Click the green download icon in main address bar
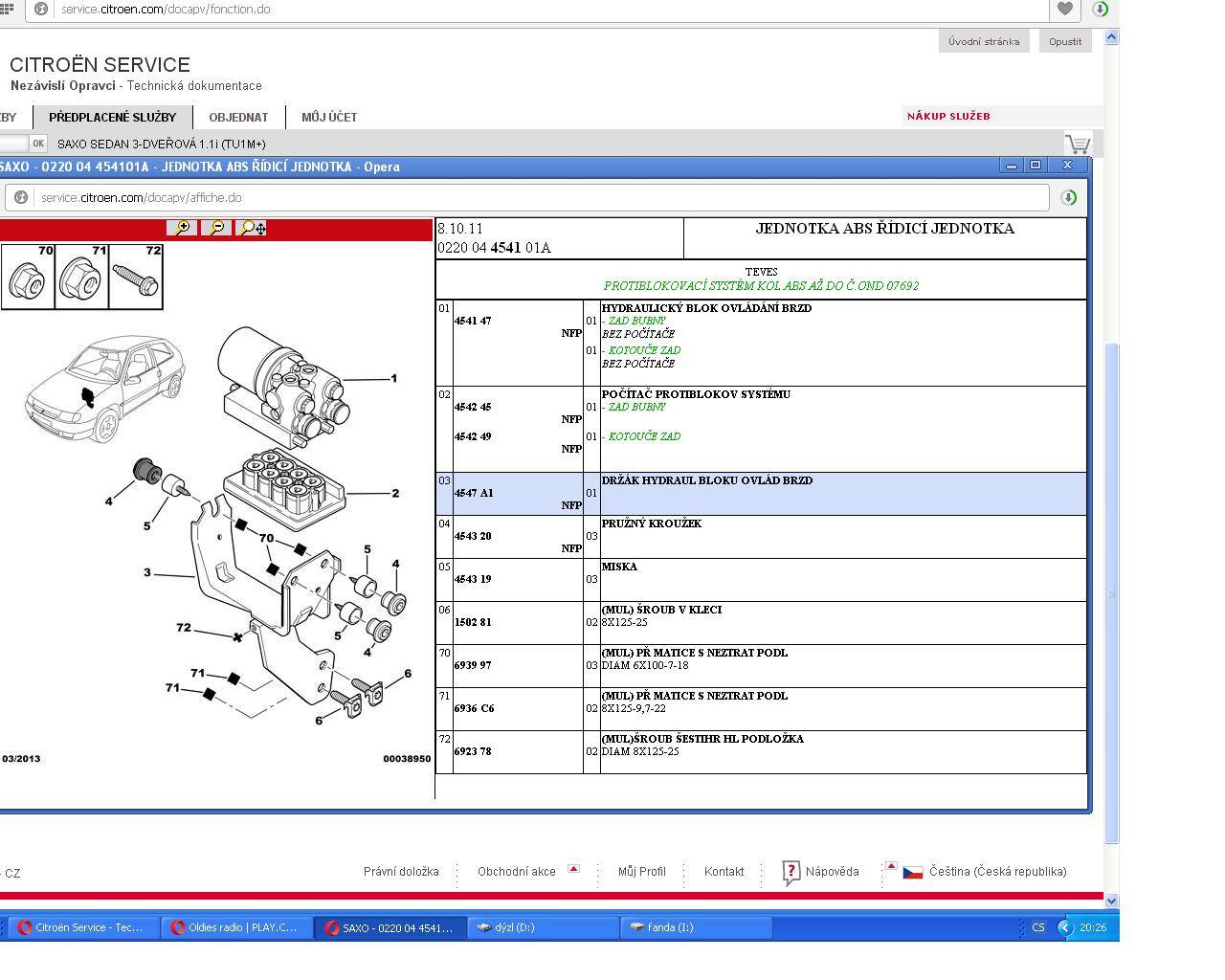The height and width of the screenshot is (980, 1225). click(x=1101, y=9)
